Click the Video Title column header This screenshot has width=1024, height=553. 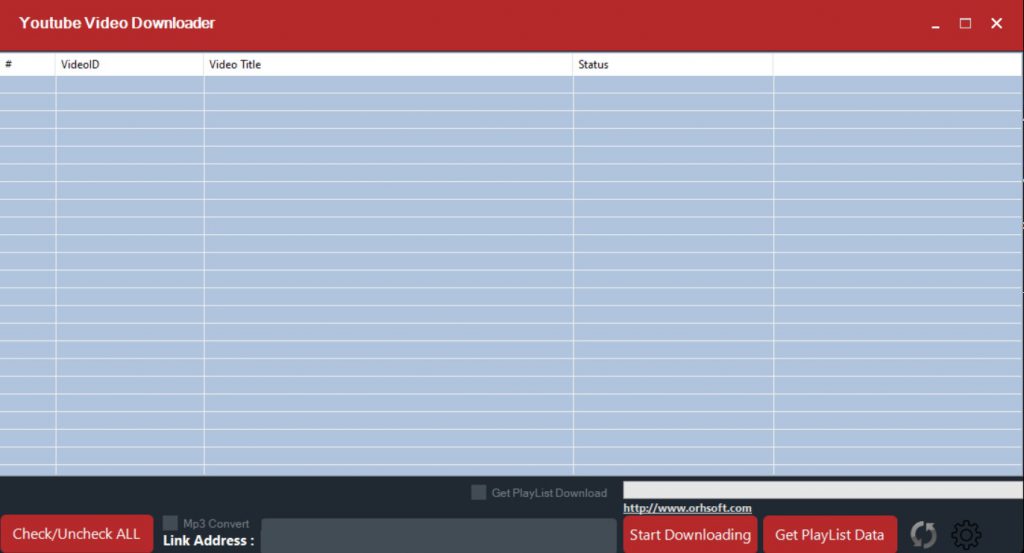(388, 65)
